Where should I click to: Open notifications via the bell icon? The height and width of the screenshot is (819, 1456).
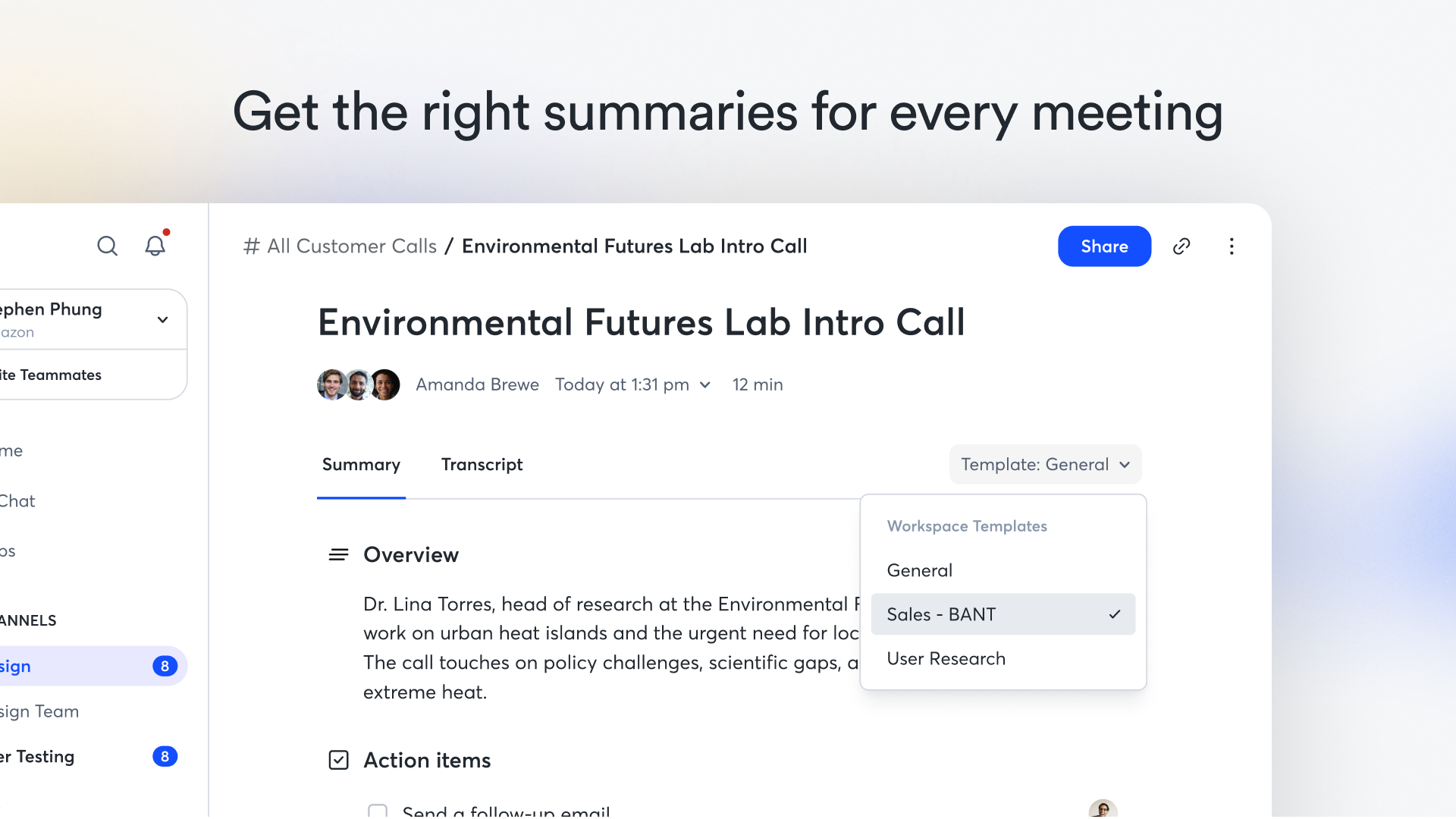click(x=155, y=246)
